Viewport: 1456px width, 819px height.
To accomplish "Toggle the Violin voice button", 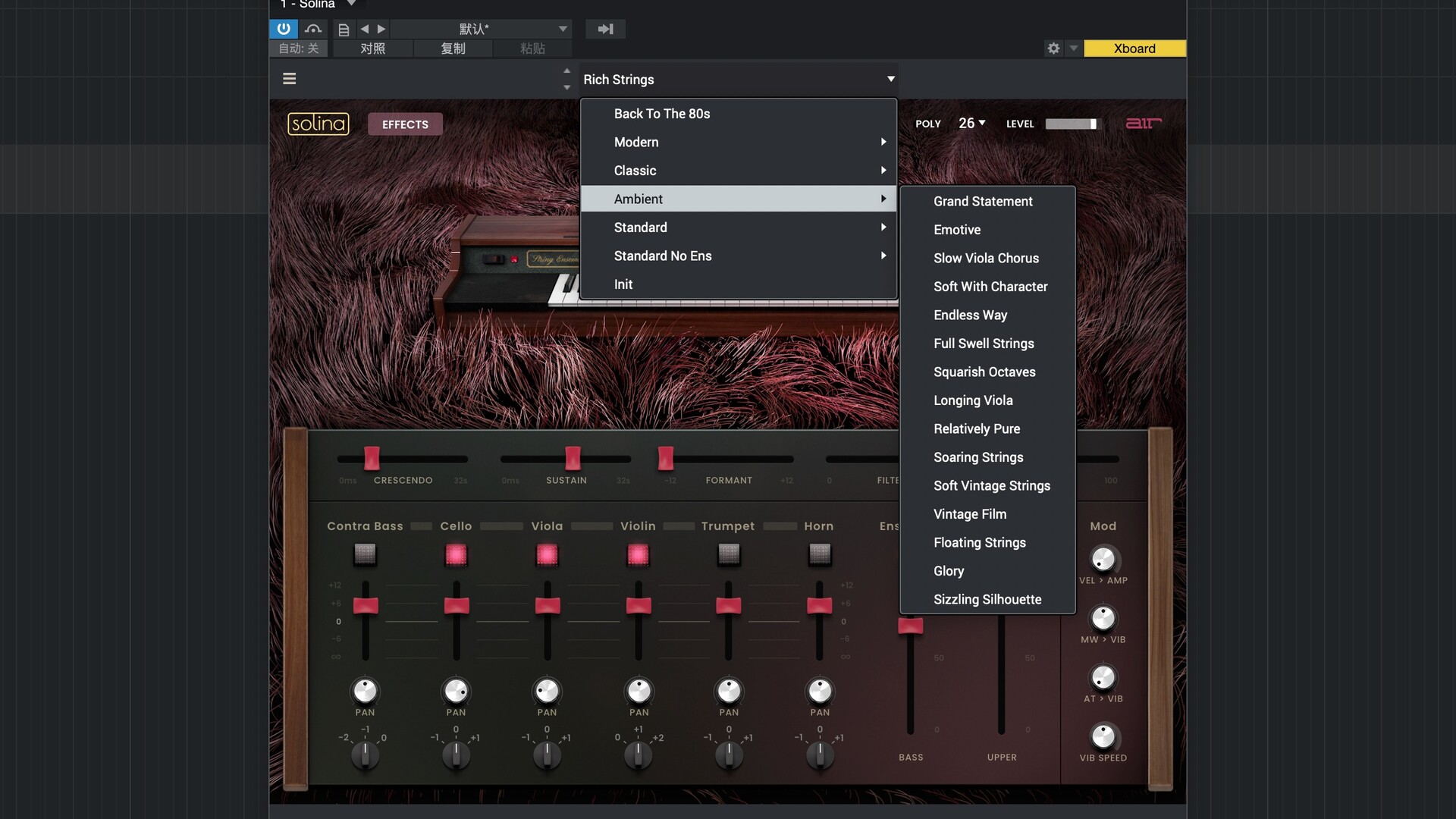I will coord(638,555).
